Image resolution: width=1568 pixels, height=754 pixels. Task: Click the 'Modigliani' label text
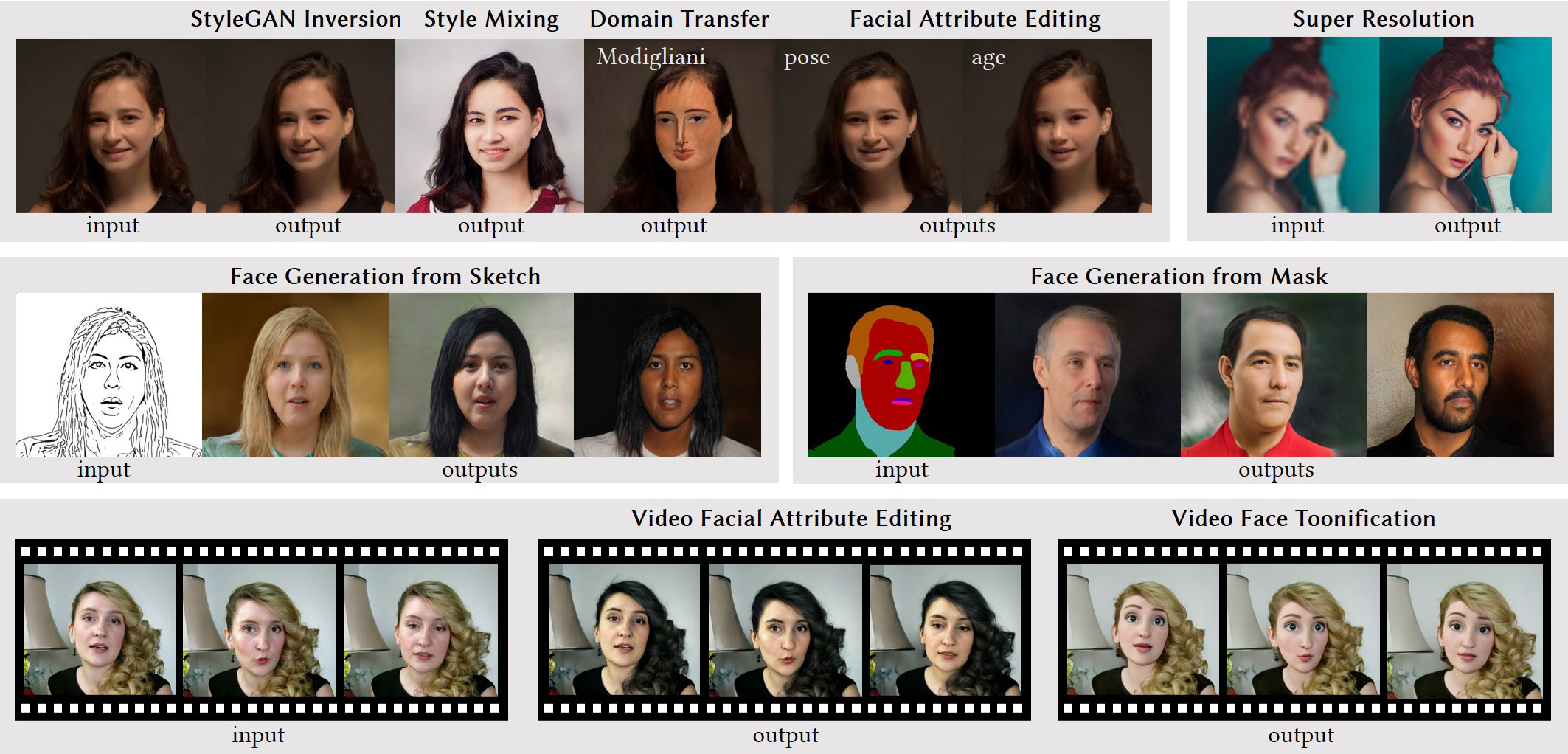[651, 58]
